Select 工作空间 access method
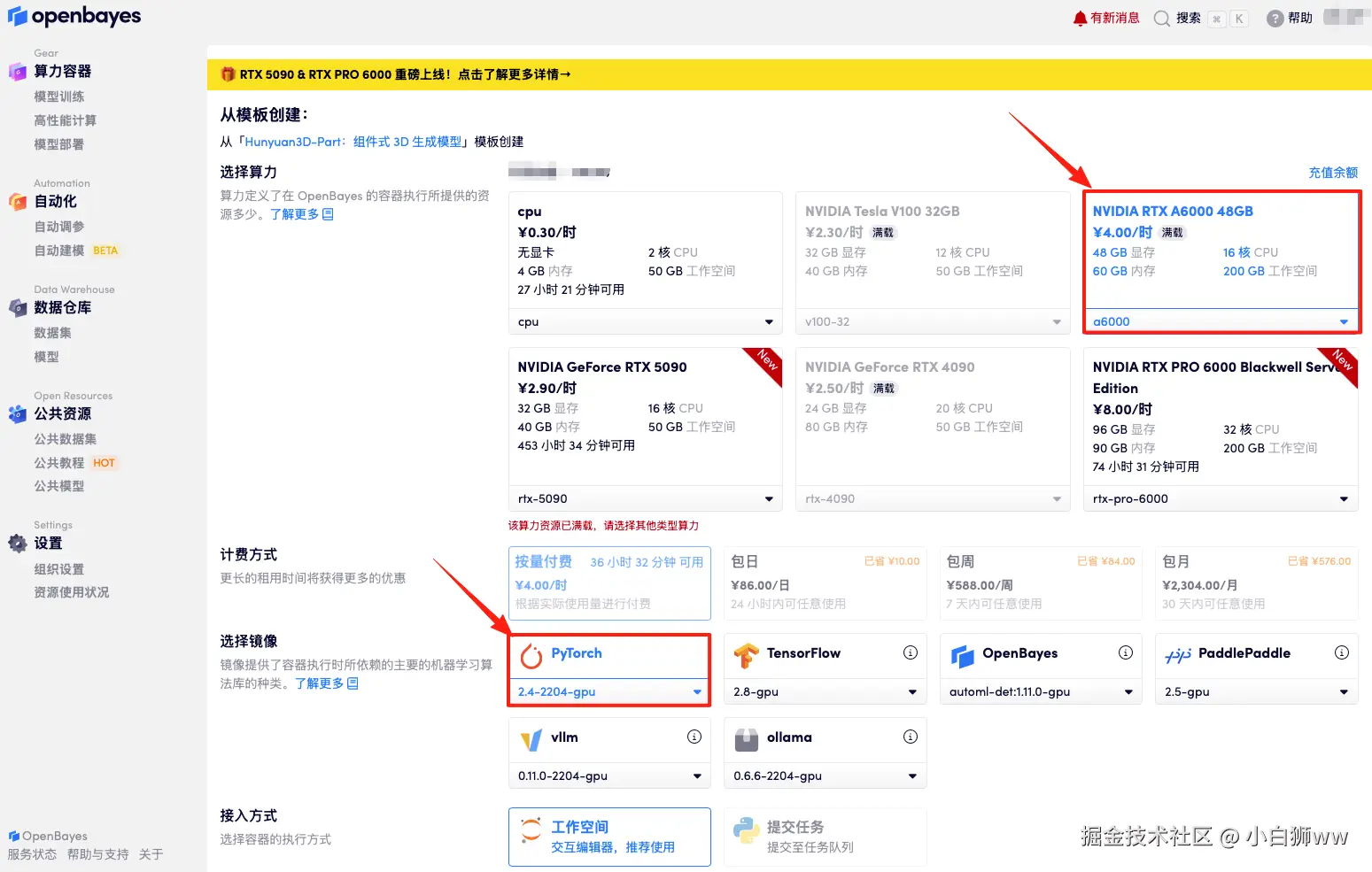This screenshot has height=872, width=1372. [x=609, y=837]
